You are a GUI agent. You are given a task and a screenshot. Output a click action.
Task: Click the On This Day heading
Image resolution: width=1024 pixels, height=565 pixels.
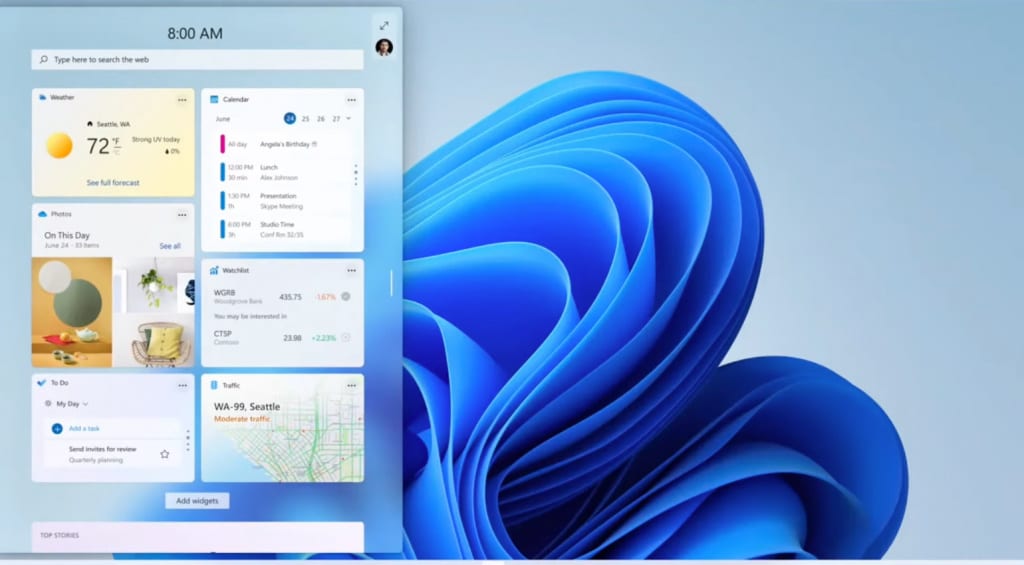67,235
